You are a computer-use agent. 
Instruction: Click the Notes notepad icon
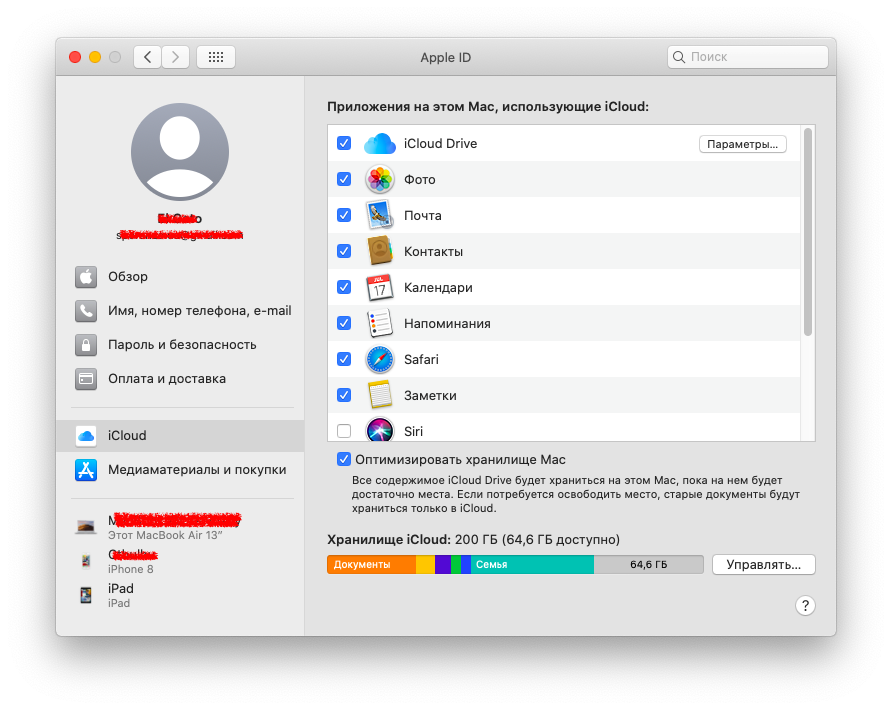(x=379, y=395)
